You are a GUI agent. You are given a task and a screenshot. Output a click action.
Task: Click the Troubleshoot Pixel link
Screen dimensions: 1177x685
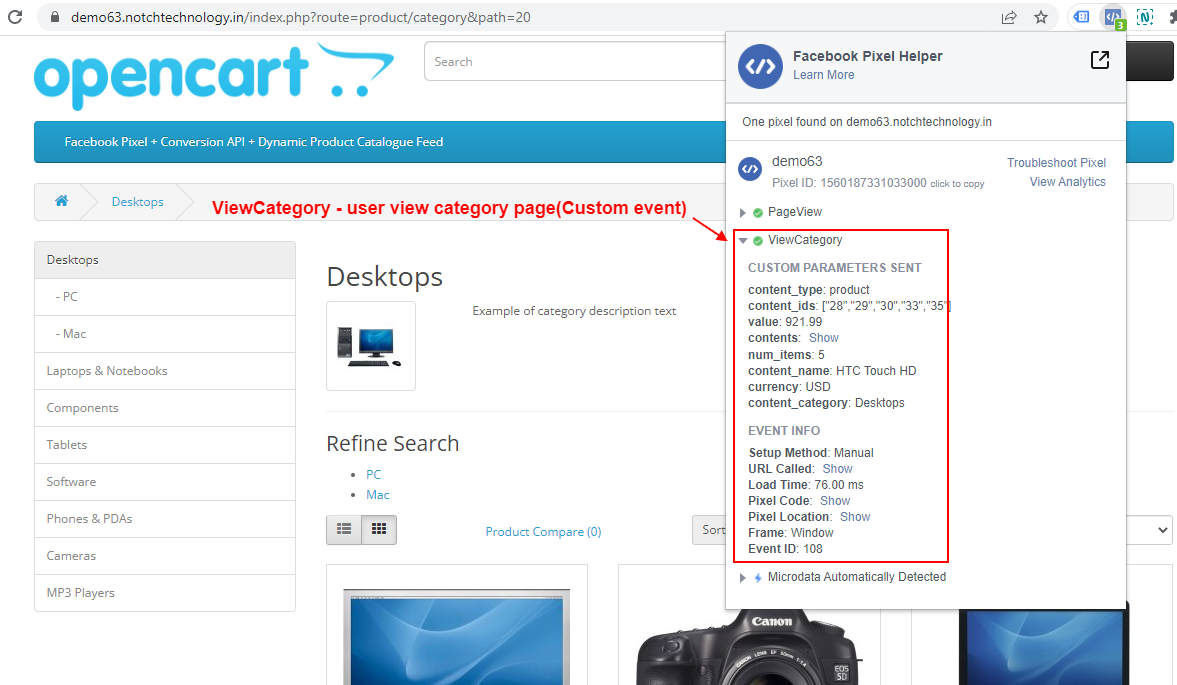coord(1057,162)
